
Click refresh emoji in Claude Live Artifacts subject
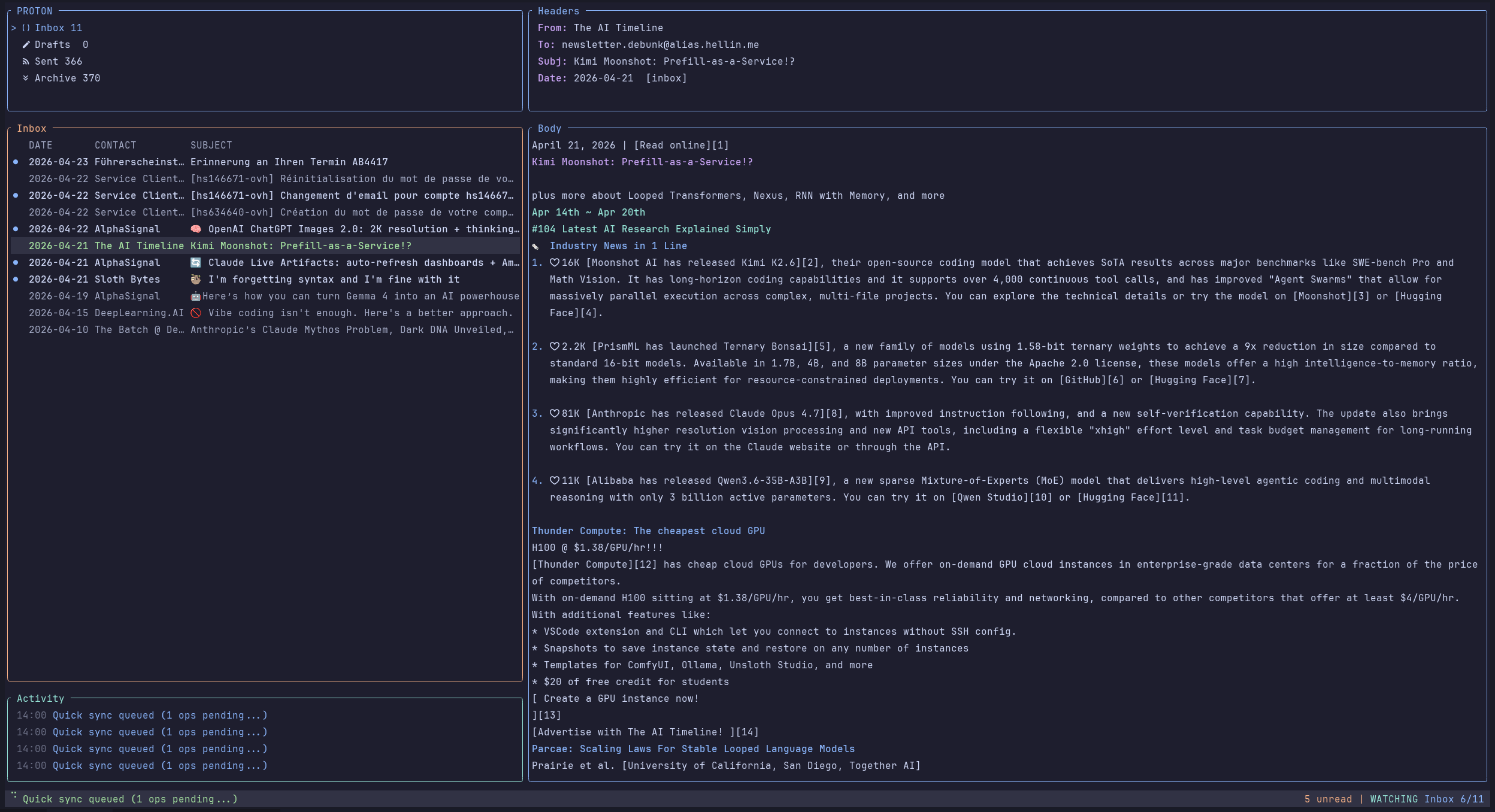pos(196,263)
